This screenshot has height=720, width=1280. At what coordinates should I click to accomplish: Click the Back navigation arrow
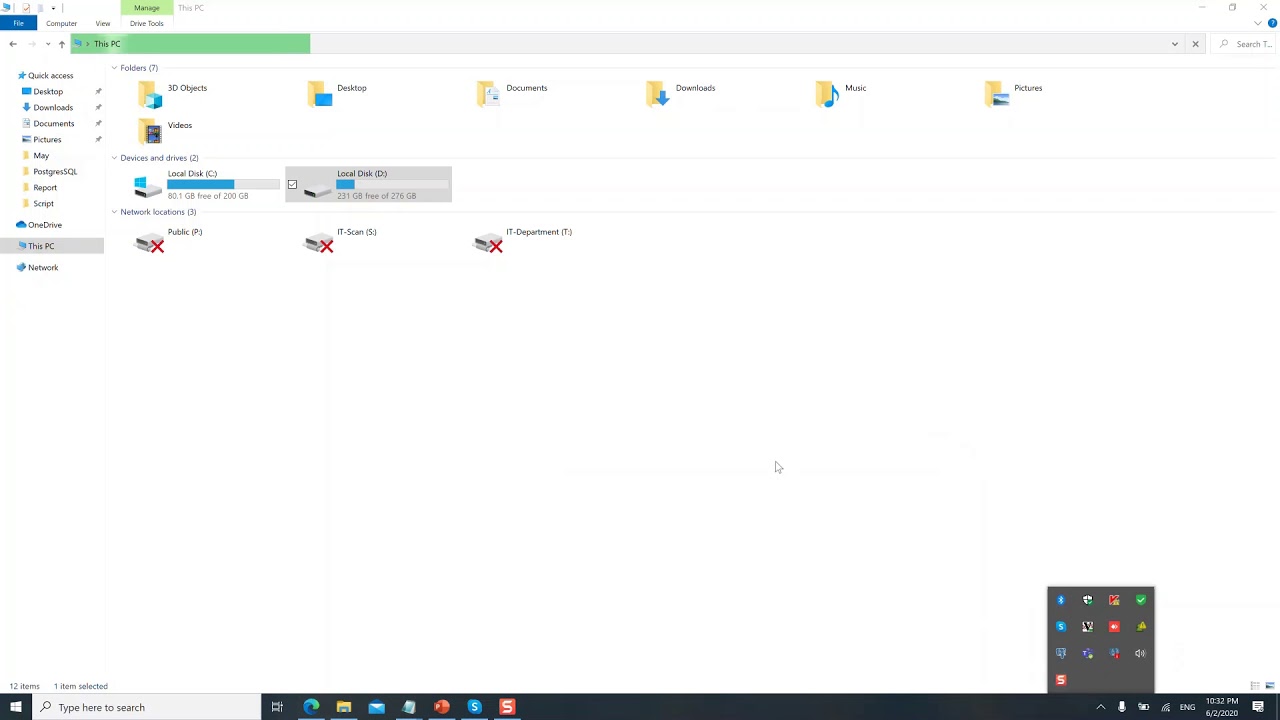coord(13,44)
